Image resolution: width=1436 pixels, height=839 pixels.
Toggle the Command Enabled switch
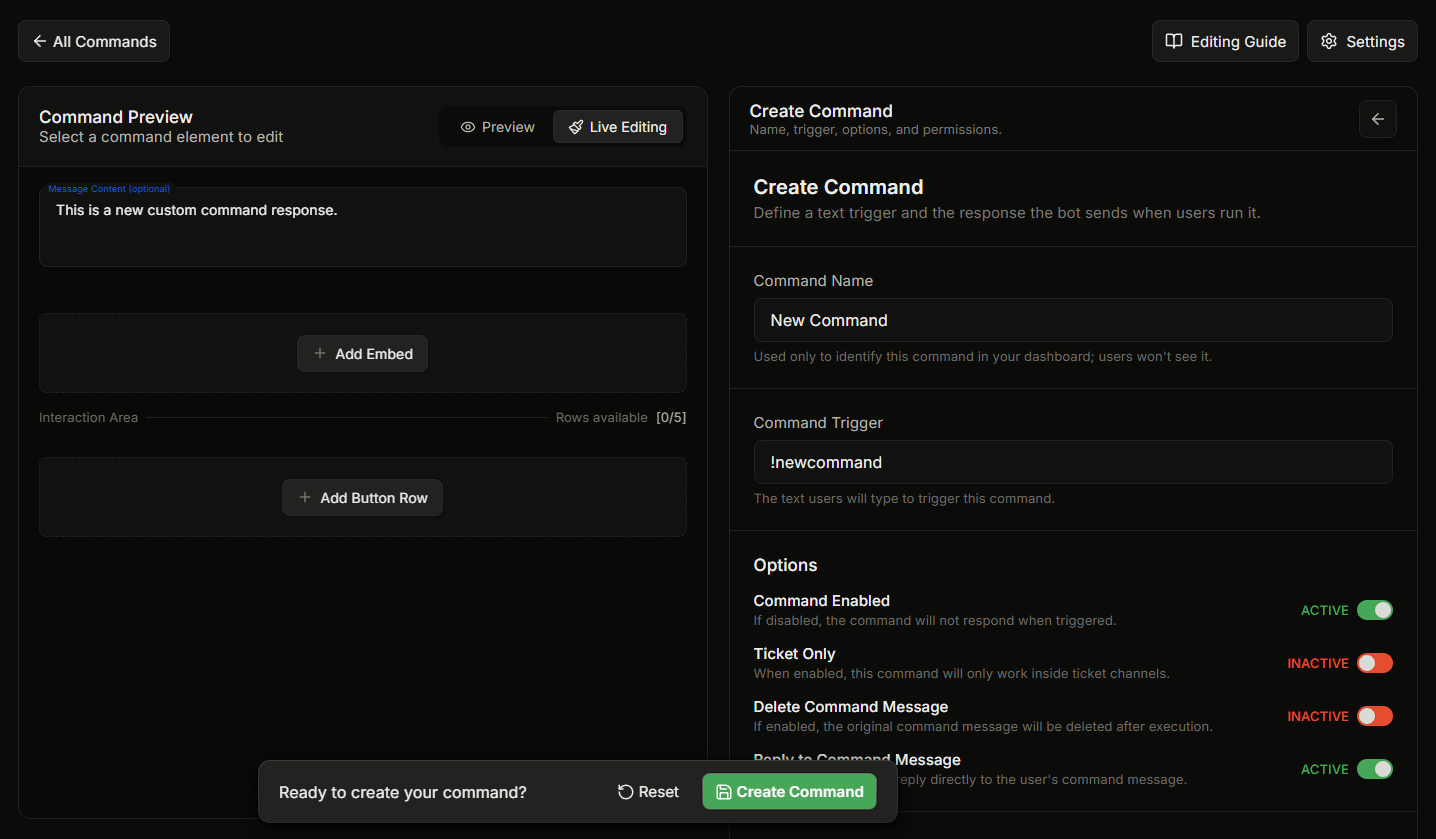click(1374, 610)
